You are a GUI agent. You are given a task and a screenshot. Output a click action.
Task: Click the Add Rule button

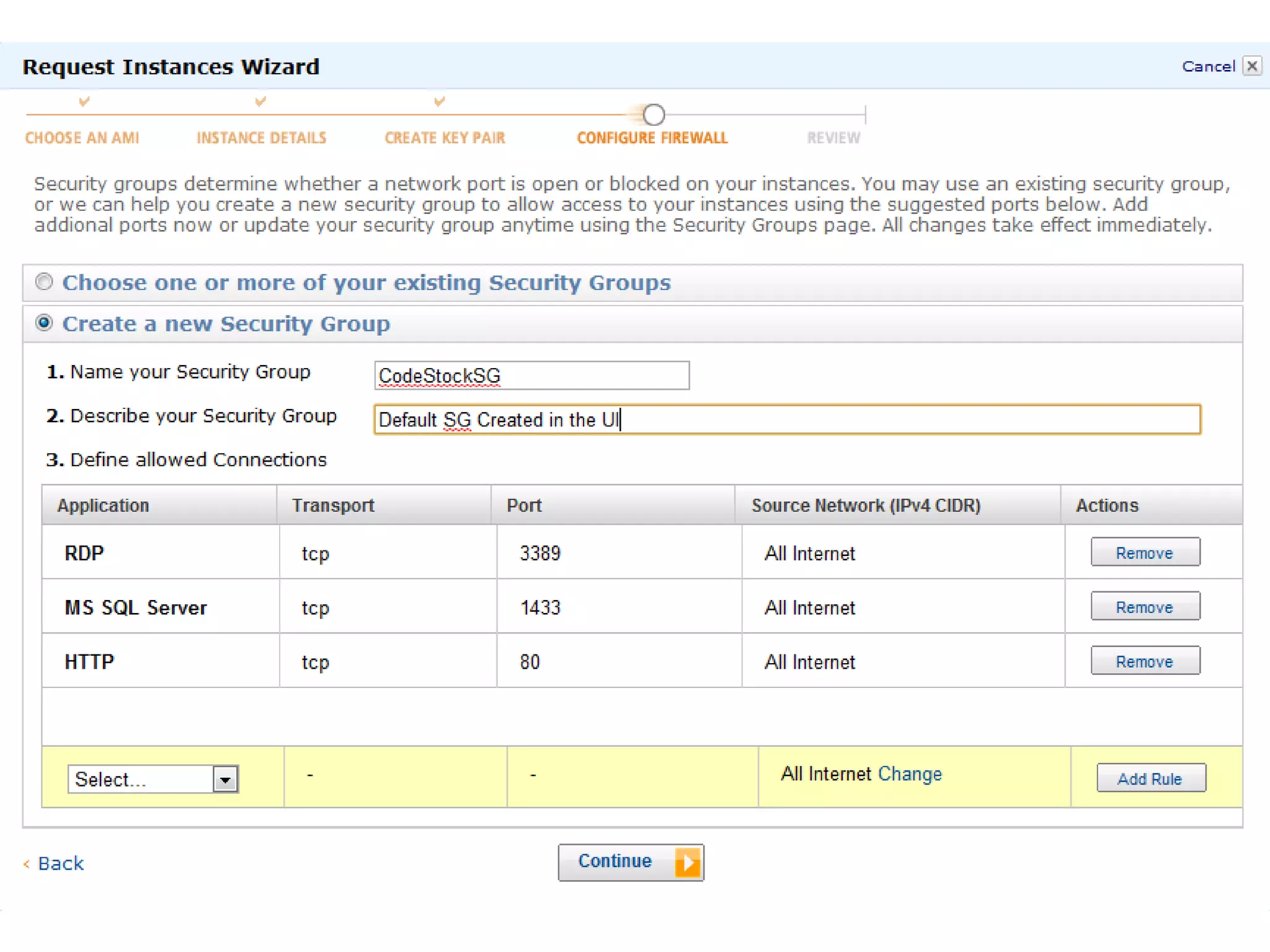click(x=1150, y=778)
